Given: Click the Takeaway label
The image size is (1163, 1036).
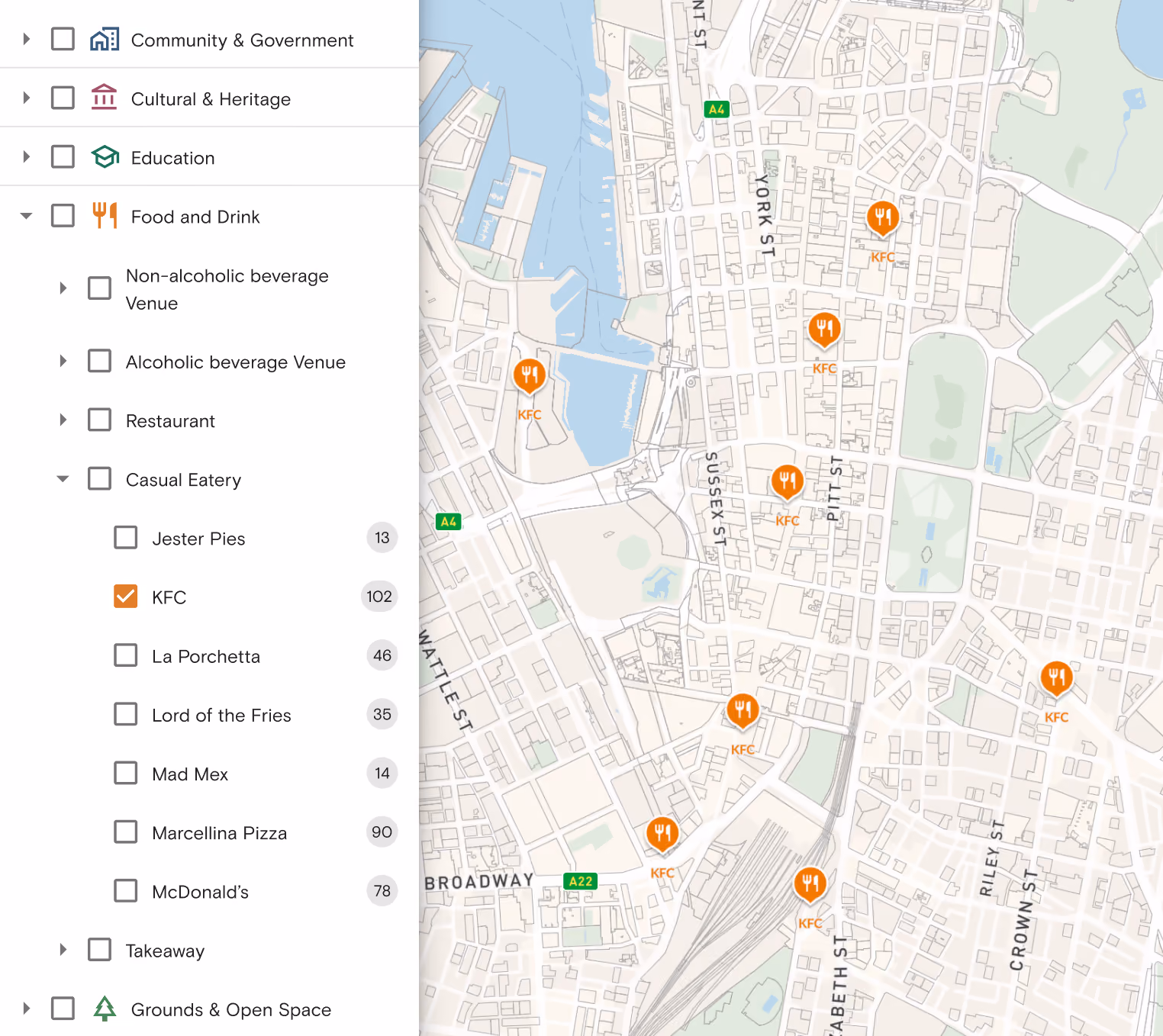Looking at the screenshot, I should pyautogui.click(x=165, y=951).
